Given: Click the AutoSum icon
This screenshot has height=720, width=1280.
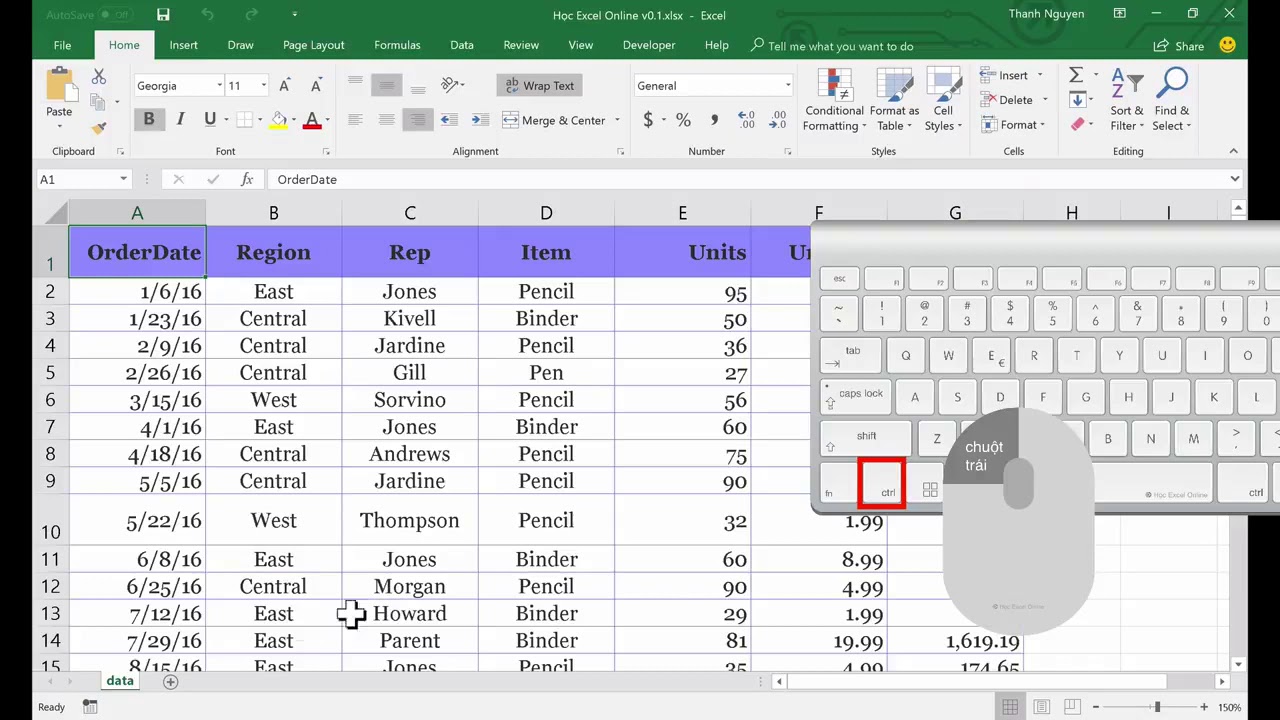Looking at the screenshot, I should (x=1075, y=74).
